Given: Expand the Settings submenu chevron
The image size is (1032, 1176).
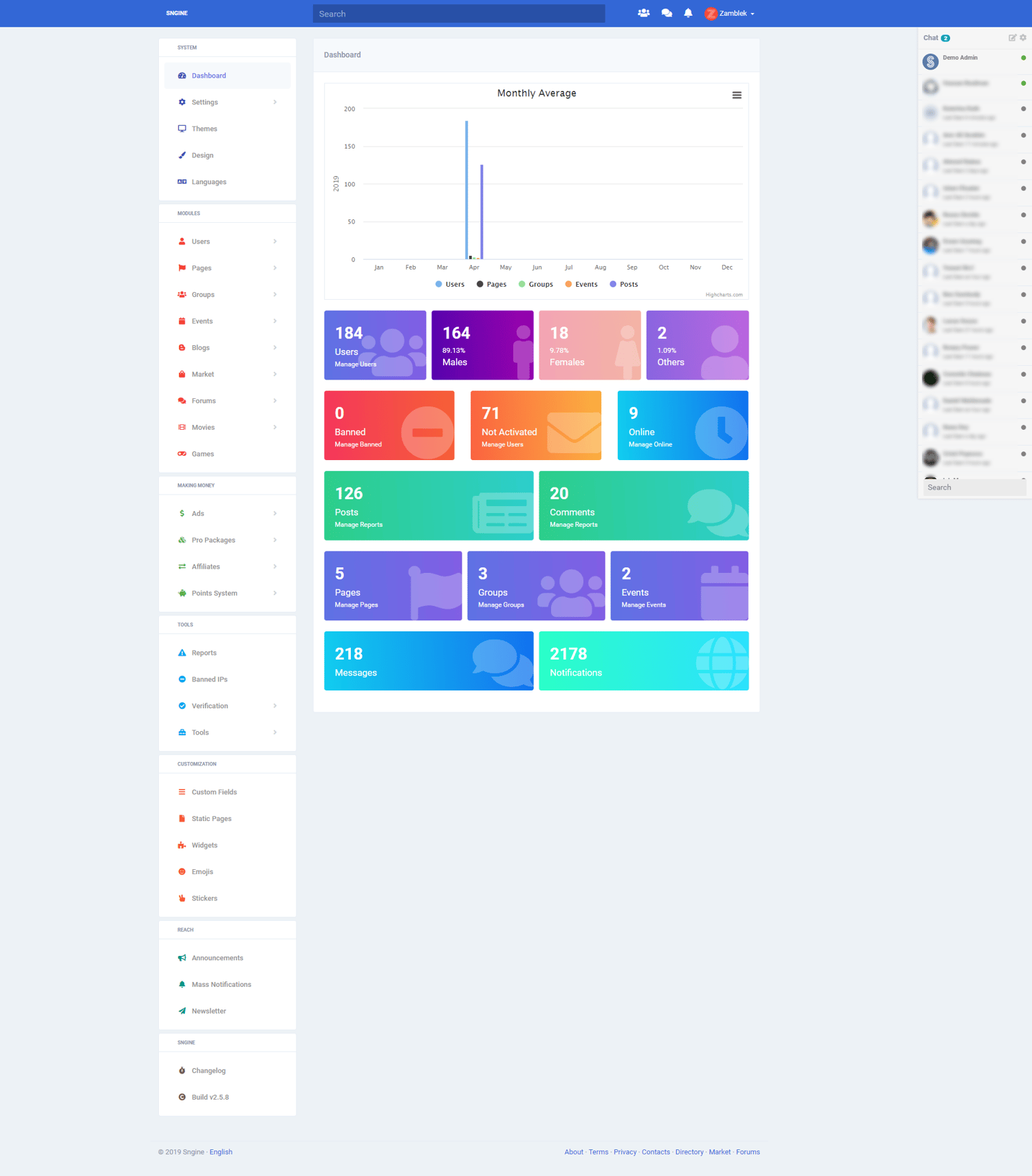Looking at the screenshot, I should coord(275,102).
